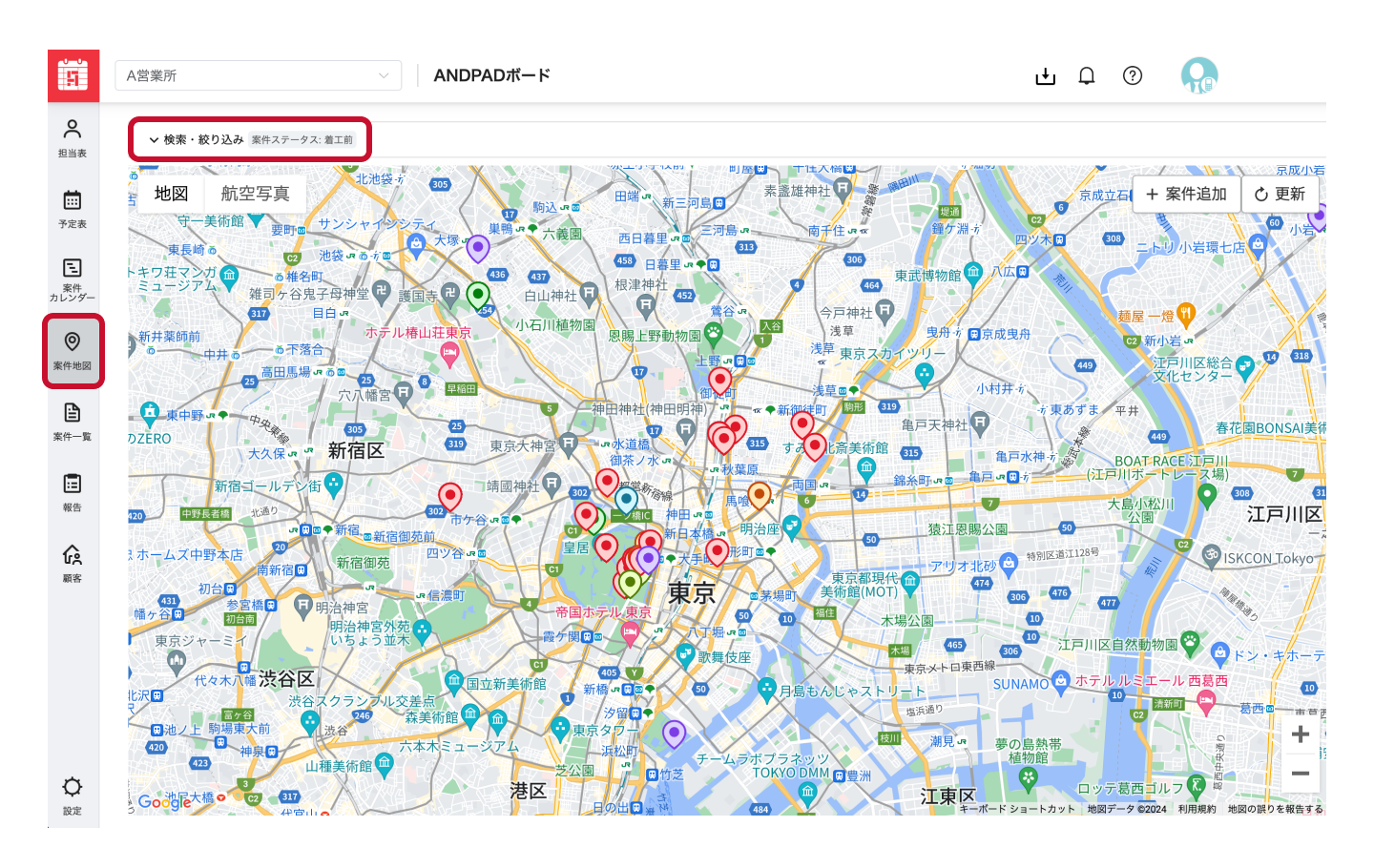Screen dimensions: 1374x868
Task: Click the 新宿区 map label
Action: (x=356, y=450)
